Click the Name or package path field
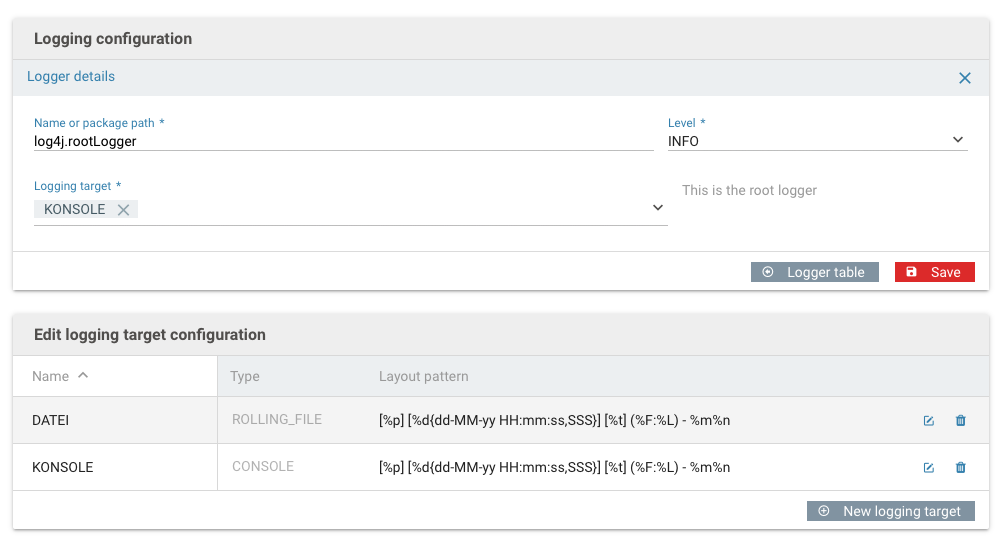The height and width of the screenshot is (546, 1001). coord(343,141)
